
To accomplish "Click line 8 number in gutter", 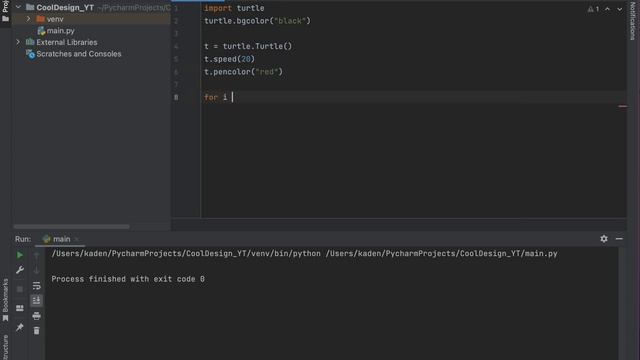I will pos(176,97).
